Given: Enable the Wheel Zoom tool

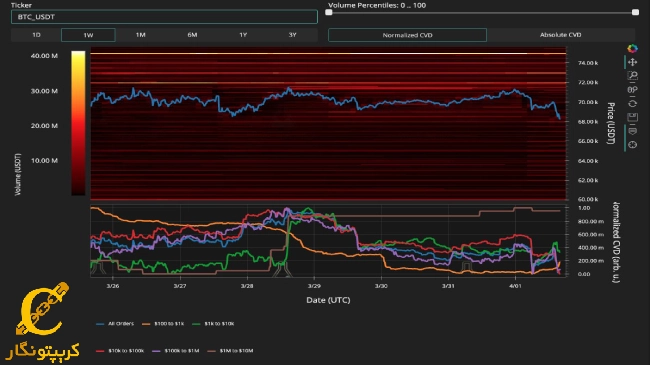Looking at the screenshot, I should point(632,90).
